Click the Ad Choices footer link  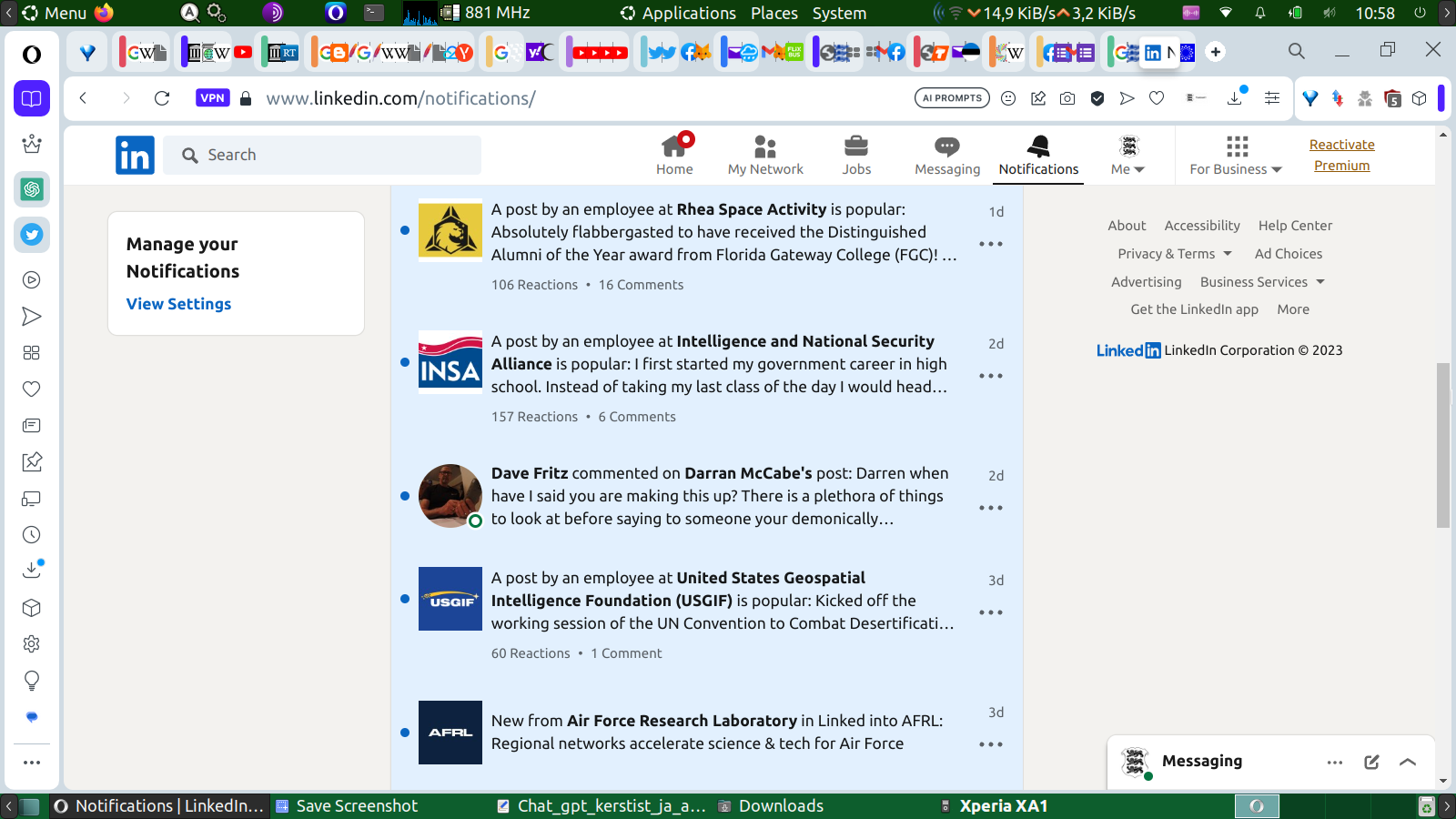click(x=1289, y=254)
